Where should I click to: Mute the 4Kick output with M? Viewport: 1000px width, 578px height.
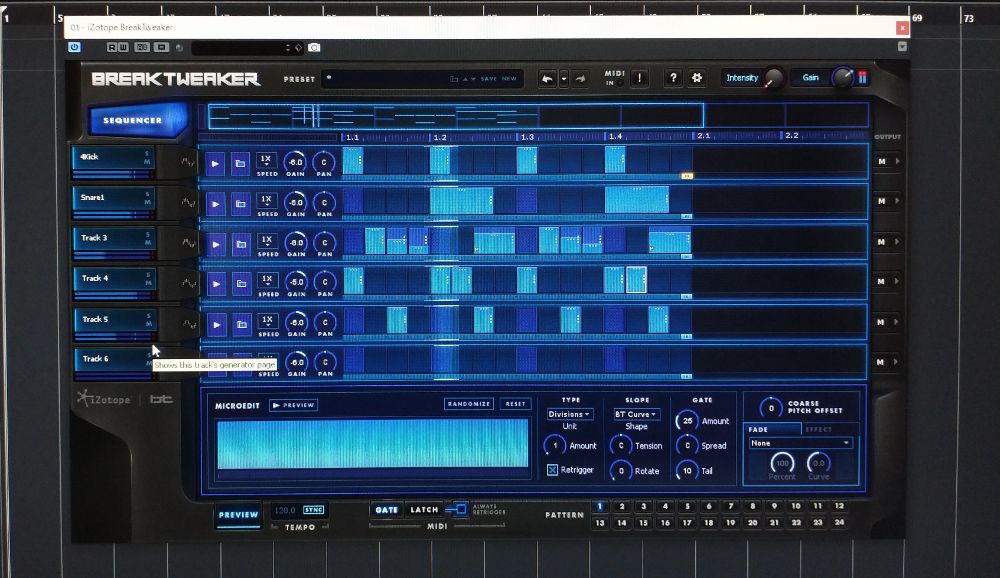882,161
